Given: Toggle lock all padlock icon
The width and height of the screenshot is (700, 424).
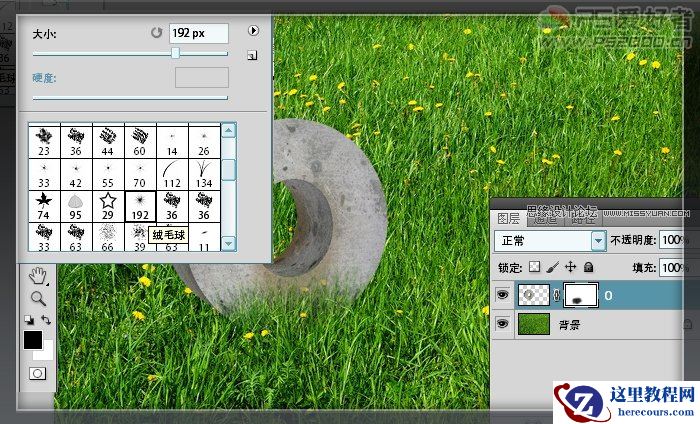Looking at the screenshot, I should pos(589,267).
